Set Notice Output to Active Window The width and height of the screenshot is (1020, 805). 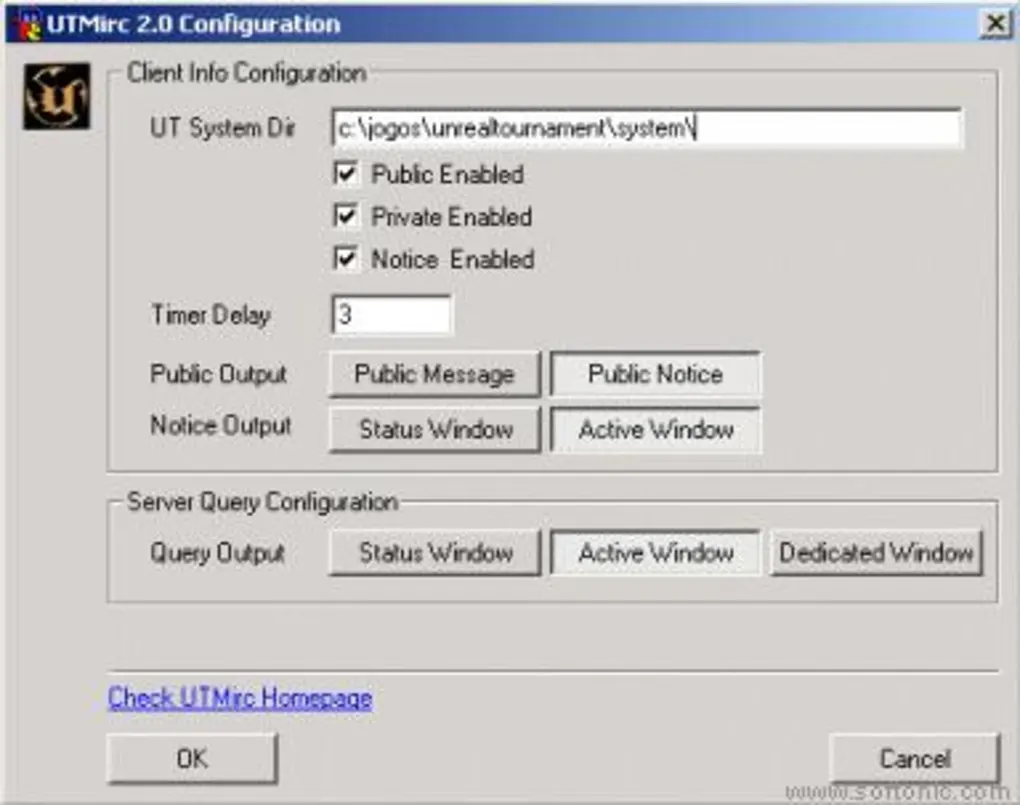pos(655,430)
